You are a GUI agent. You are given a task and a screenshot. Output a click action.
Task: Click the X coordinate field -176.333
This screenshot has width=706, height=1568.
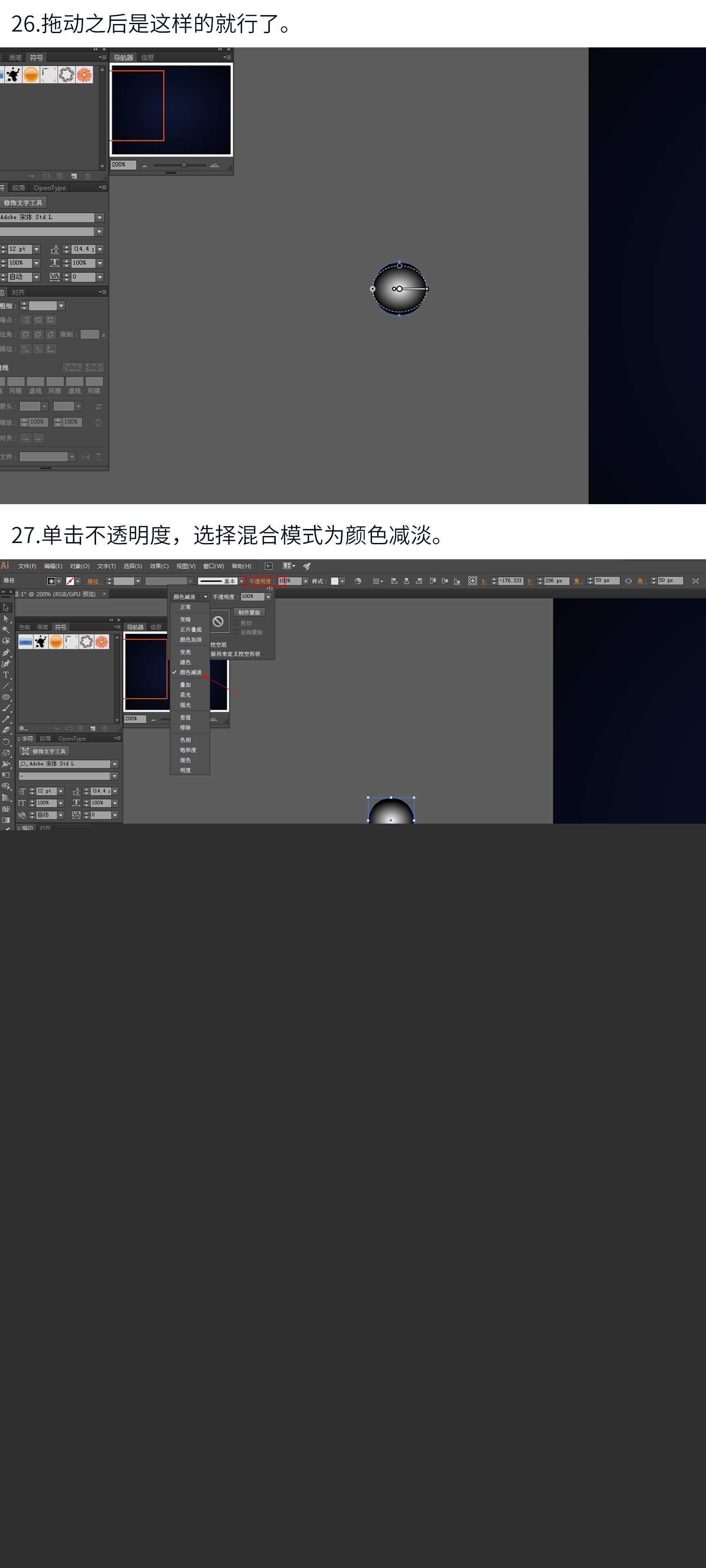(x=511, y=581)
